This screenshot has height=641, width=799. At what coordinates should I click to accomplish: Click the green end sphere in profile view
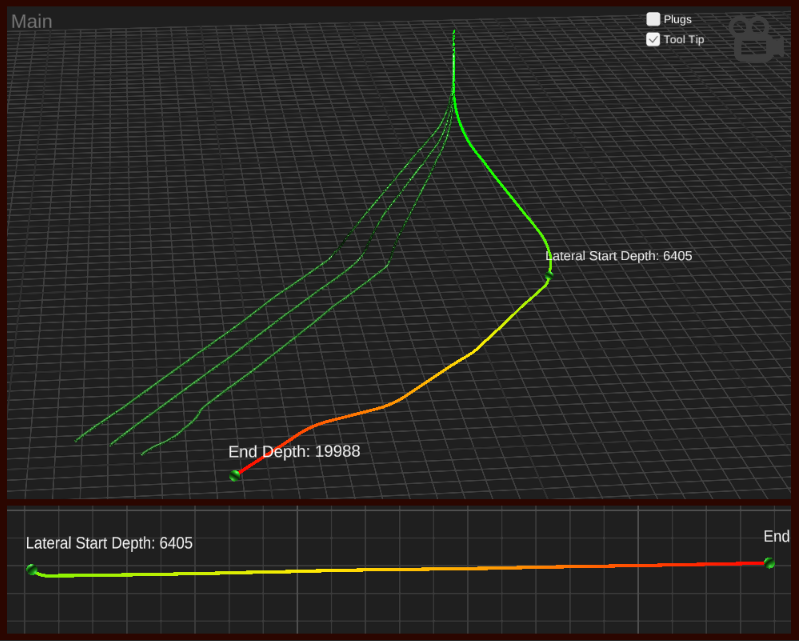(x=769, y=563)
